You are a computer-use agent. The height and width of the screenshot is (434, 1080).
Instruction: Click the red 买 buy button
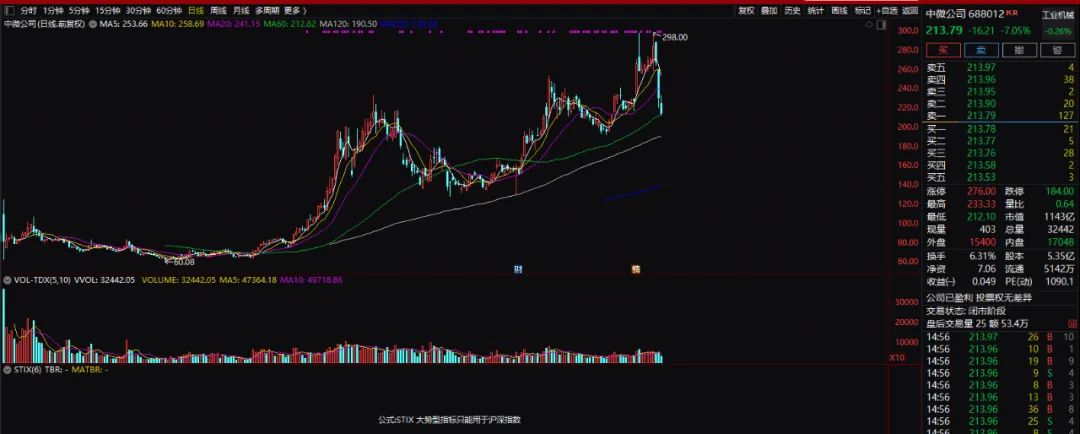(x=942, y=50)
